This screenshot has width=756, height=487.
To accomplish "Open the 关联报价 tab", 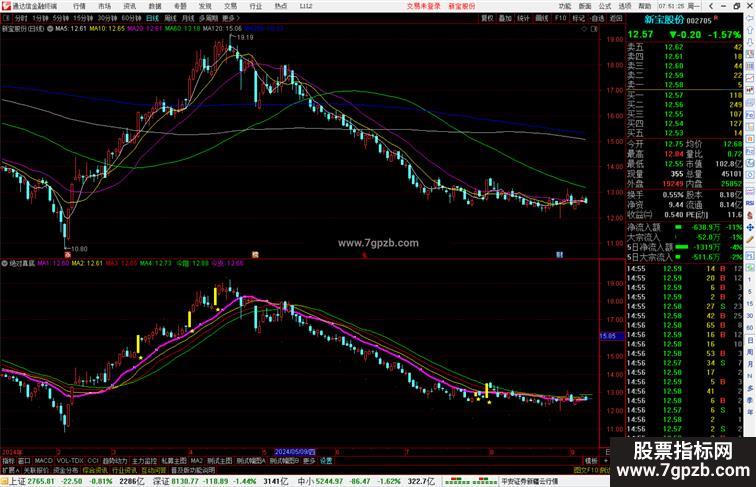I will coord(36,470).
